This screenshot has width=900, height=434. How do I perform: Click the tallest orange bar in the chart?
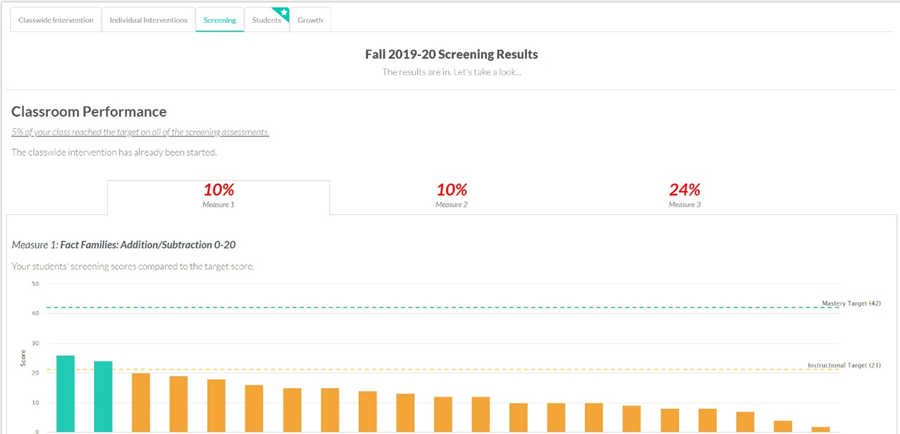tap(141, 403)
